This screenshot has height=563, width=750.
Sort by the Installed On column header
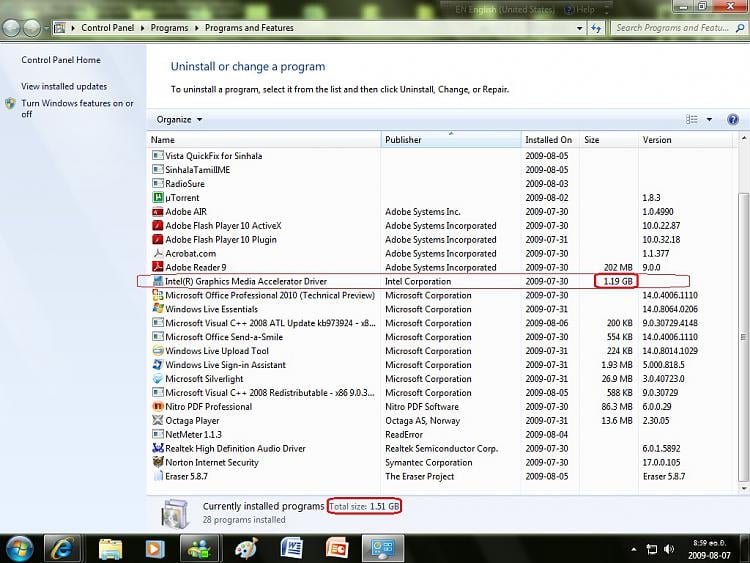tap(550, 140)
